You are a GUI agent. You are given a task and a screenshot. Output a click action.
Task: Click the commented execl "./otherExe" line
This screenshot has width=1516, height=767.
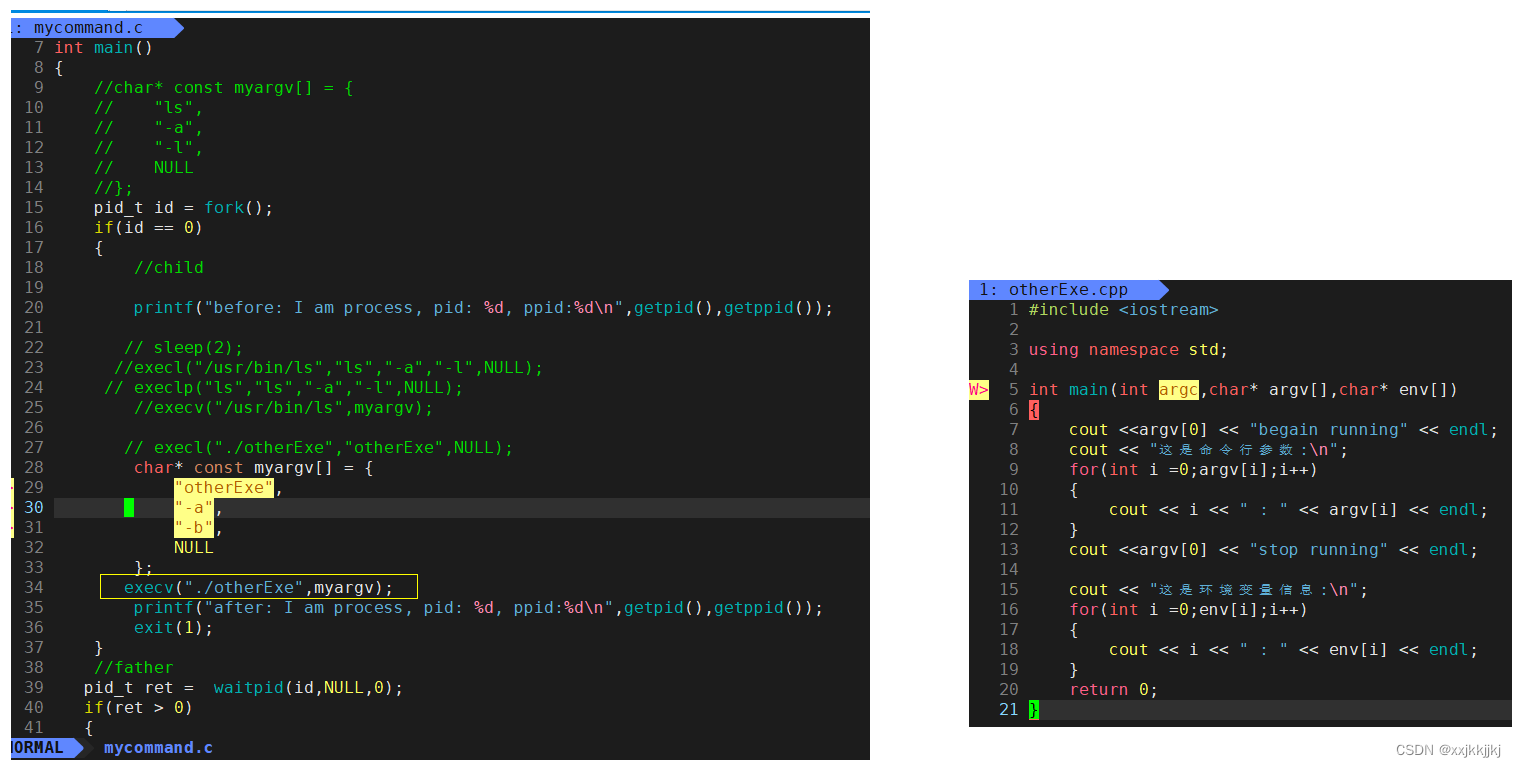pyautogui.click(x=318, y=447)
